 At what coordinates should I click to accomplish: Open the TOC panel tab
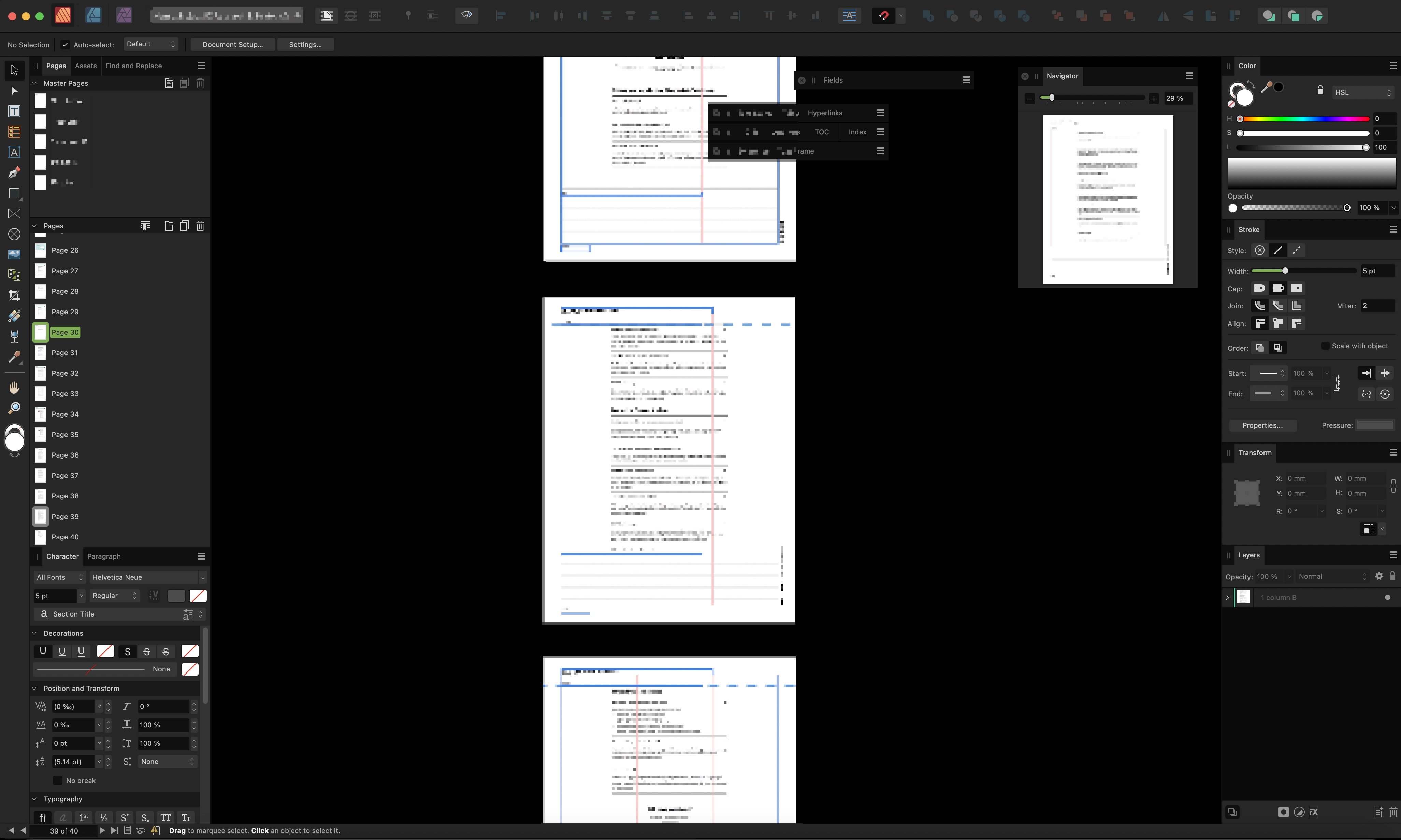click(821, 132)
